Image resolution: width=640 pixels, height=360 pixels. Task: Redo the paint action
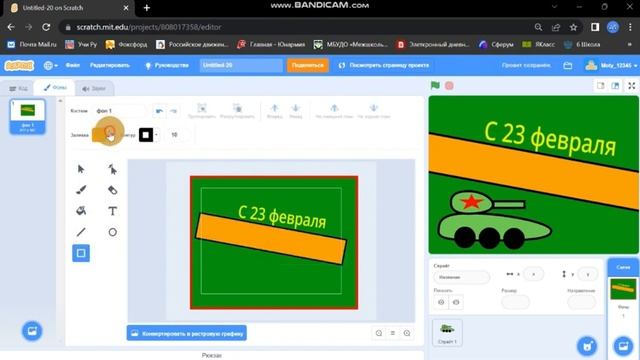pyautogui.click(x=173, y=111)
